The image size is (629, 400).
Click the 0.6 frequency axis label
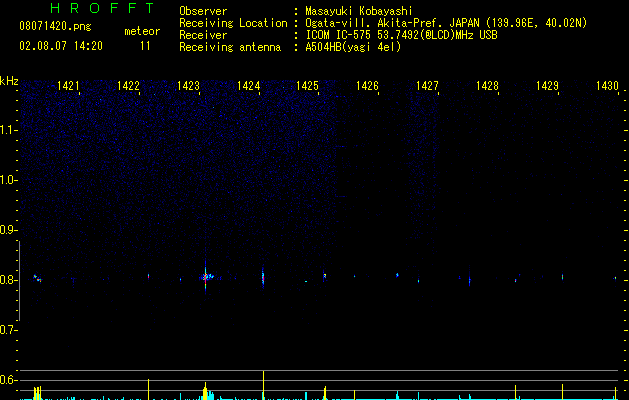click(x=8, y=380)
